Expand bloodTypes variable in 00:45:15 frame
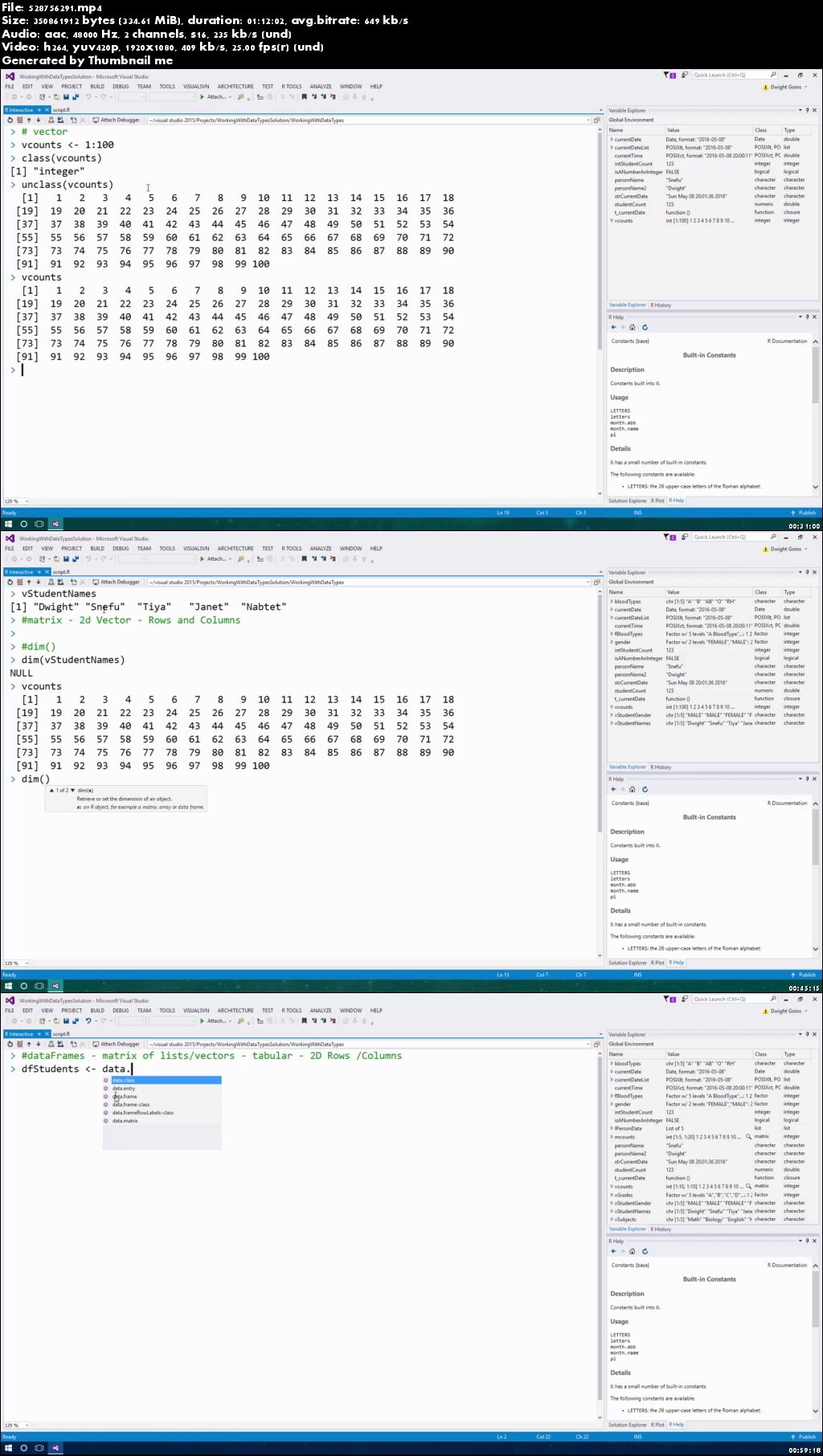Viewport: 823px width, 1456px height. tap(612, 602)
